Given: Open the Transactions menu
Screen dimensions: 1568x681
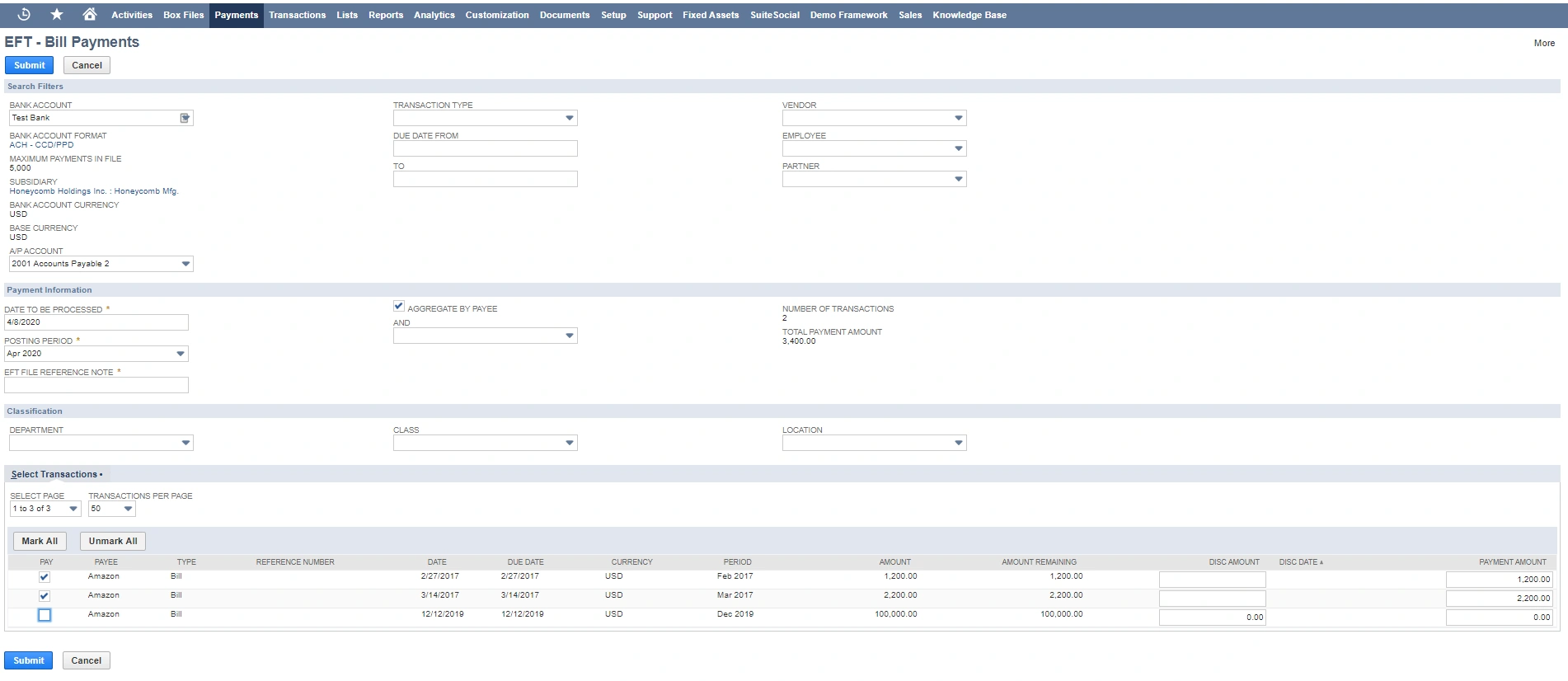Looking at the screenshot, I should 297,15.
